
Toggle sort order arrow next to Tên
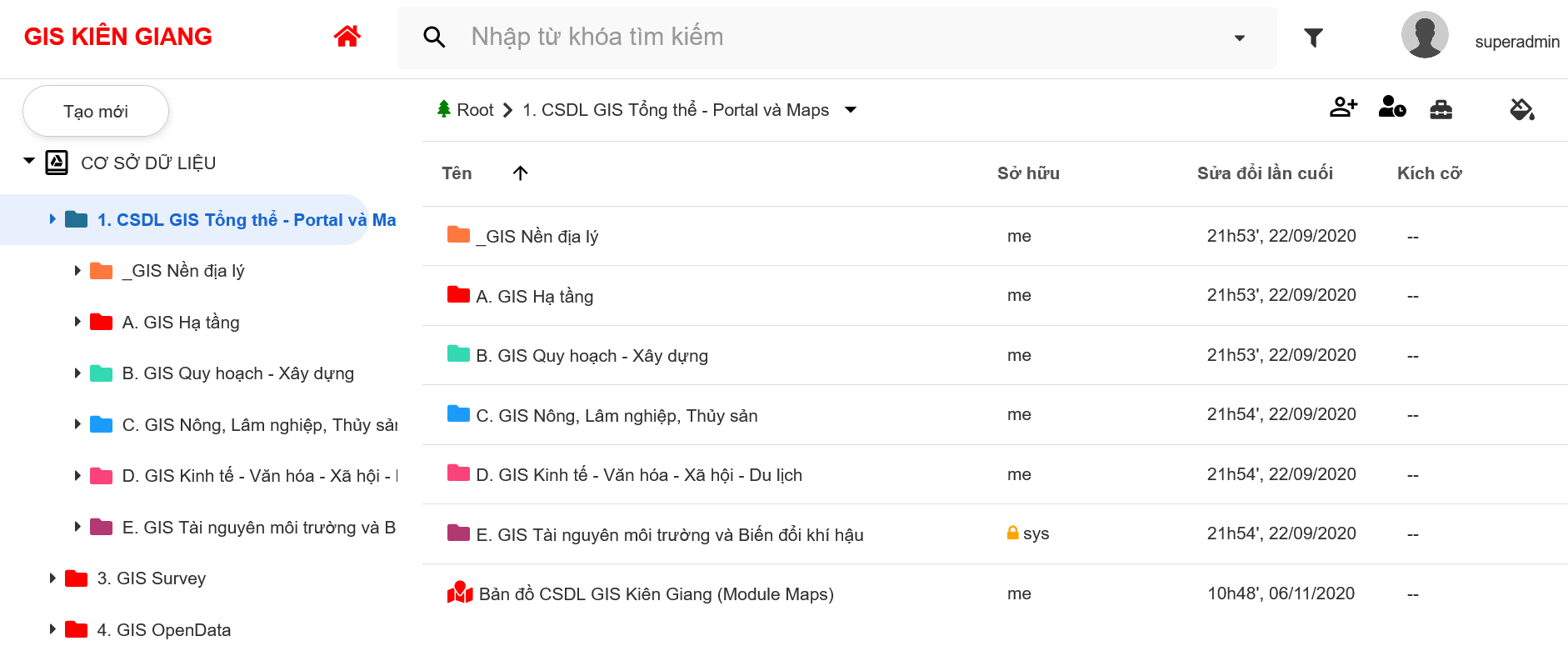coord(520,173)
